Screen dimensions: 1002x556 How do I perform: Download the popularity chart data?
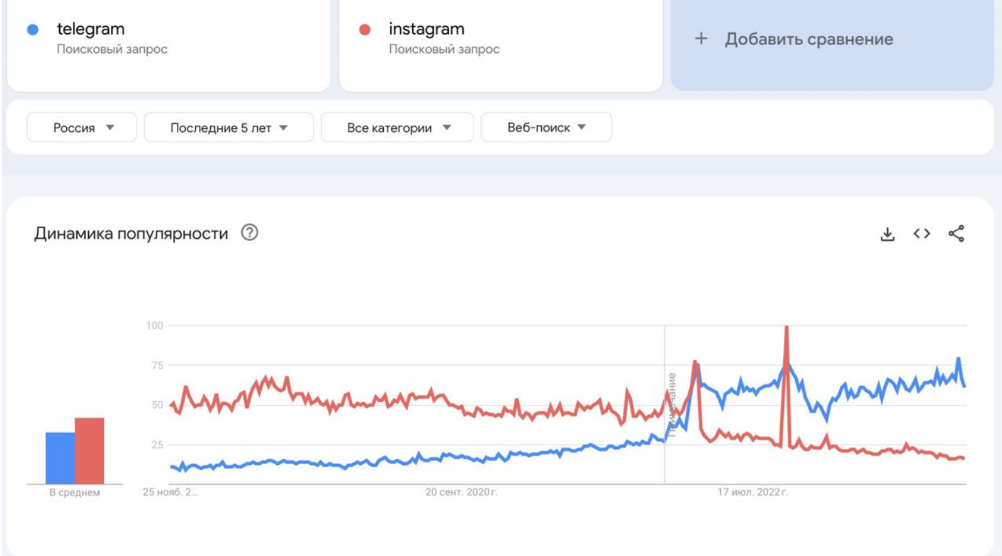[x=886, y=234]
